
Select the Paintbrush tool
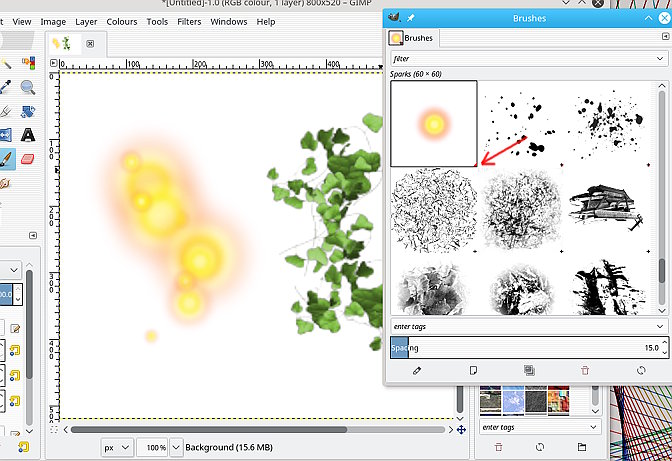6,158
